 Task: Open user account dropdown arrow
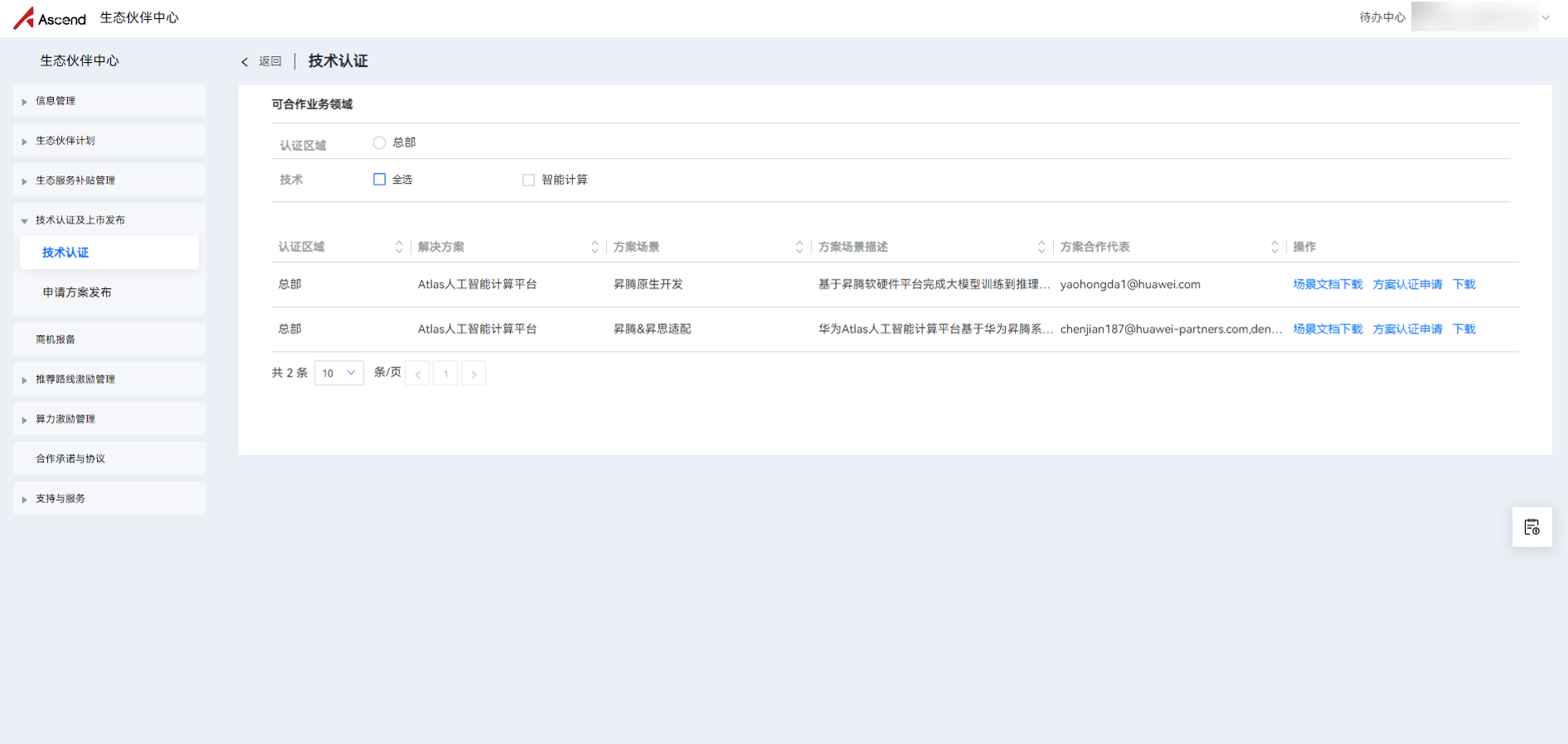pos(1545,17)
